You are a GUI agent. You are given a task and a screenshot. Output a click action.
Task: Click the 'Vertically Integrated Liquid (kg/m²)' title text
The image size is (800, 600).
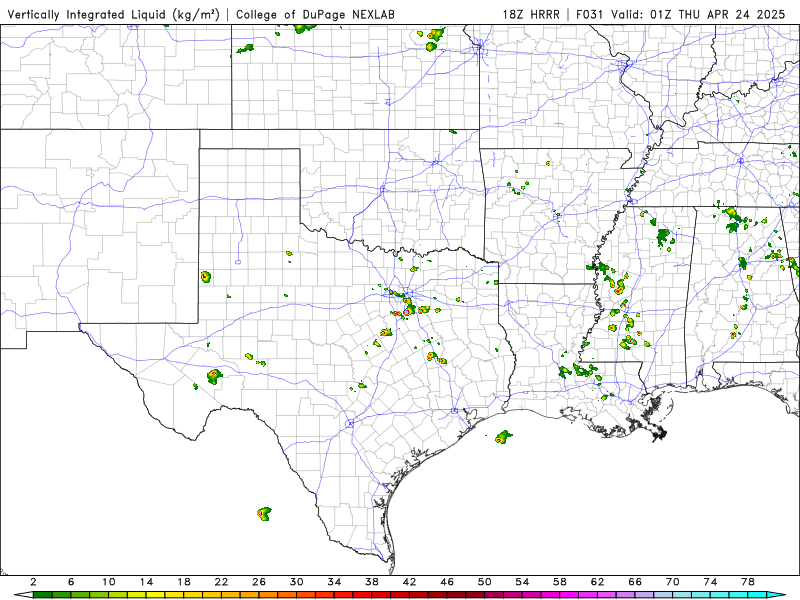(113, 15)
